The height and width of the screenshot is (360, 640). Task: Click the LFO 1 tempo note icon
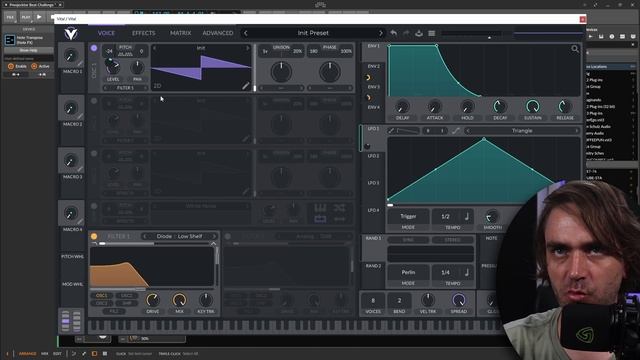click(x=467, y=216)
